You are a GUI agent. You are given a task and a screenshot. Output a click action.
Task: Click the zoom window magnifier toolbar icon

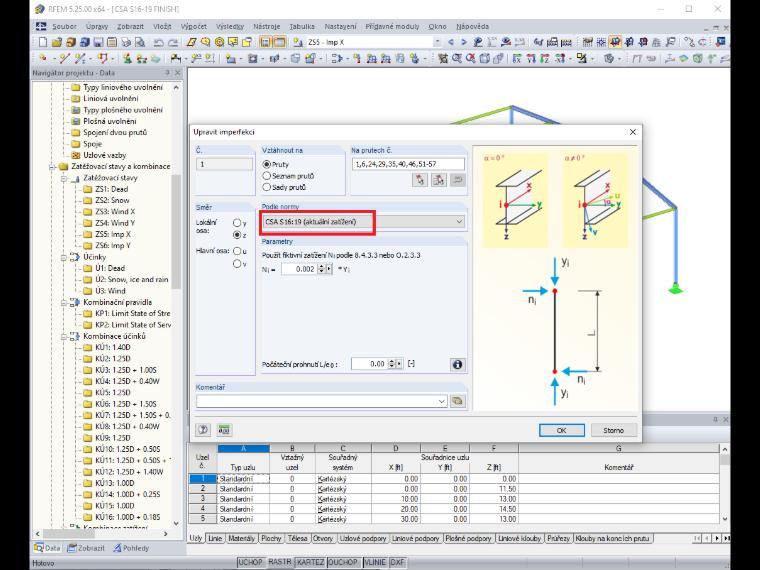click(x=457, y=59)
